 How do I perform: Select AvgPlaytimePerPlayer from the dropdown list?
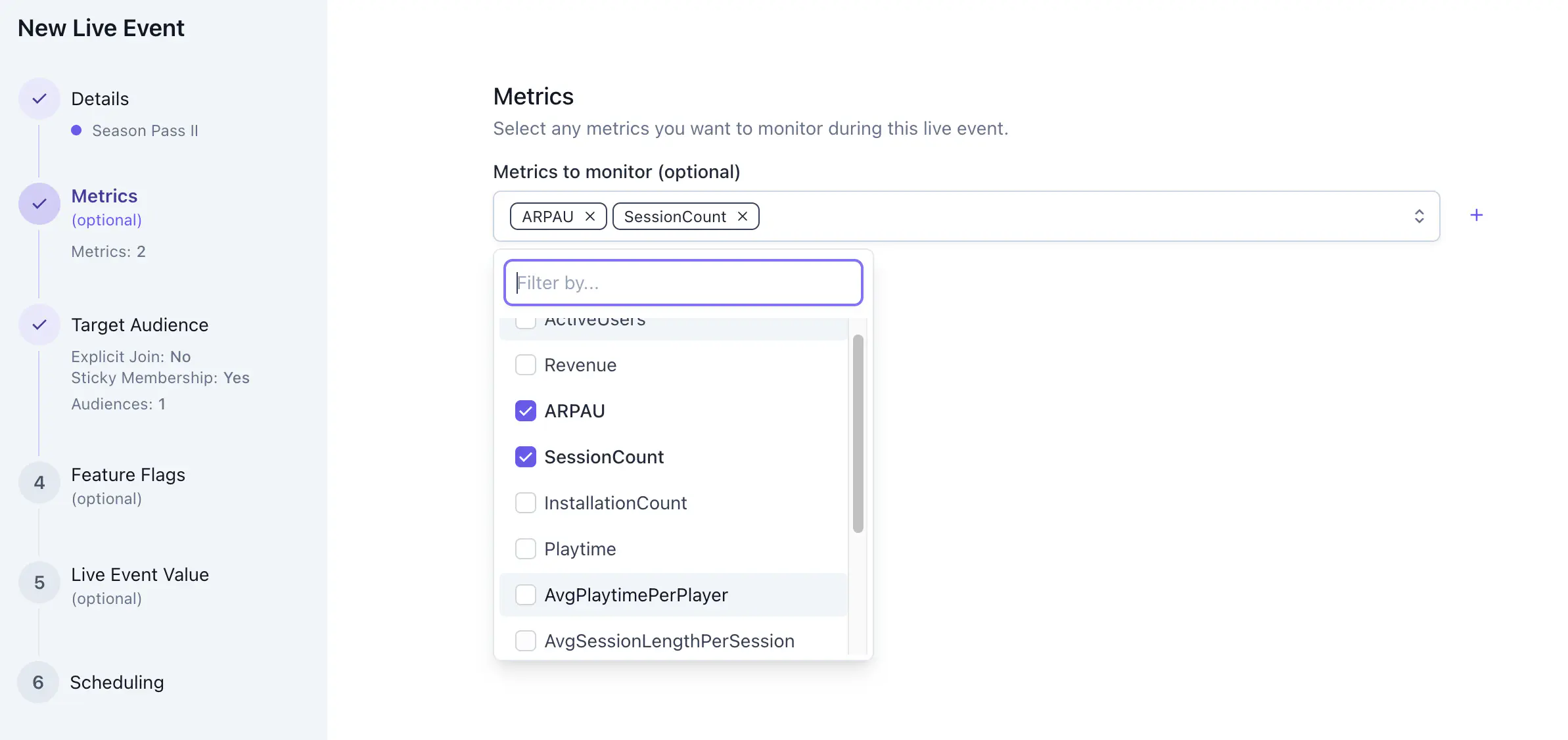[636, 595]
